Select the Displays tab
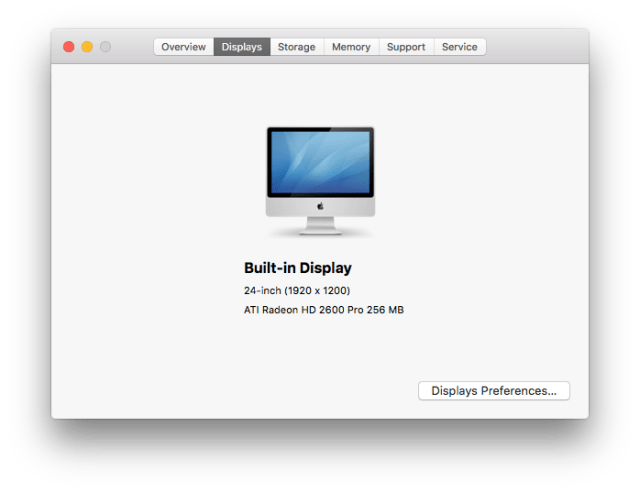The width and height of the screenshot is (640, 492). 242,47
